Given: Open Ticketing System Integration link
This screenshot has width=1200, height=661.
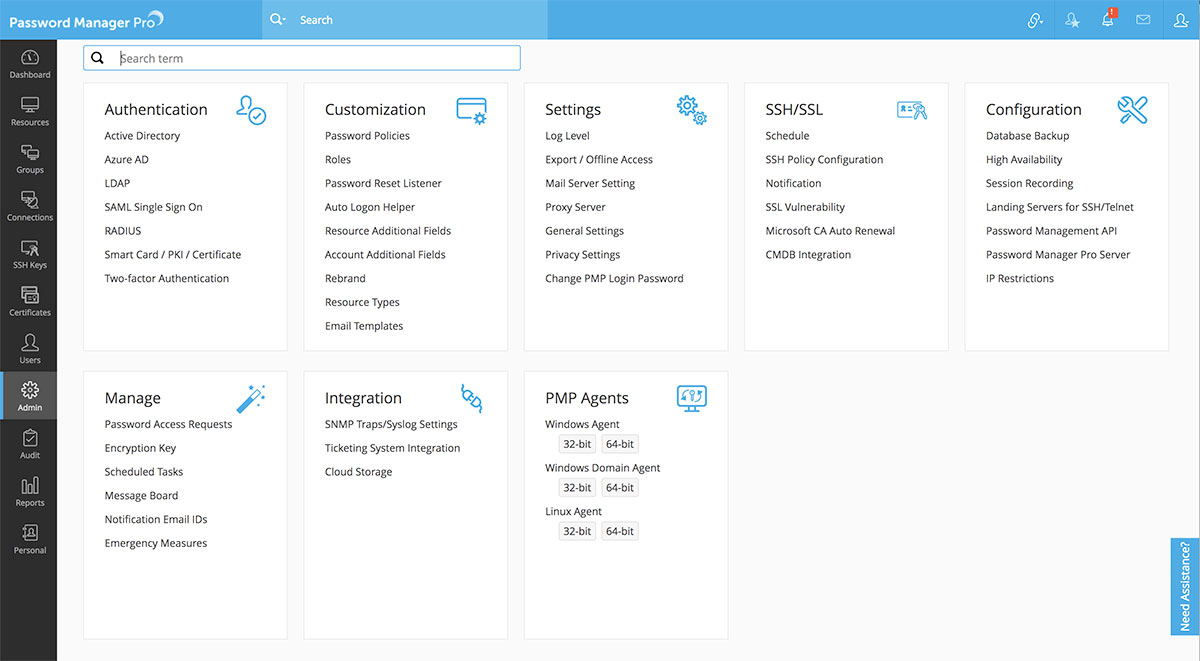Looking at the screenshot, I should click(x=392, y=448).
